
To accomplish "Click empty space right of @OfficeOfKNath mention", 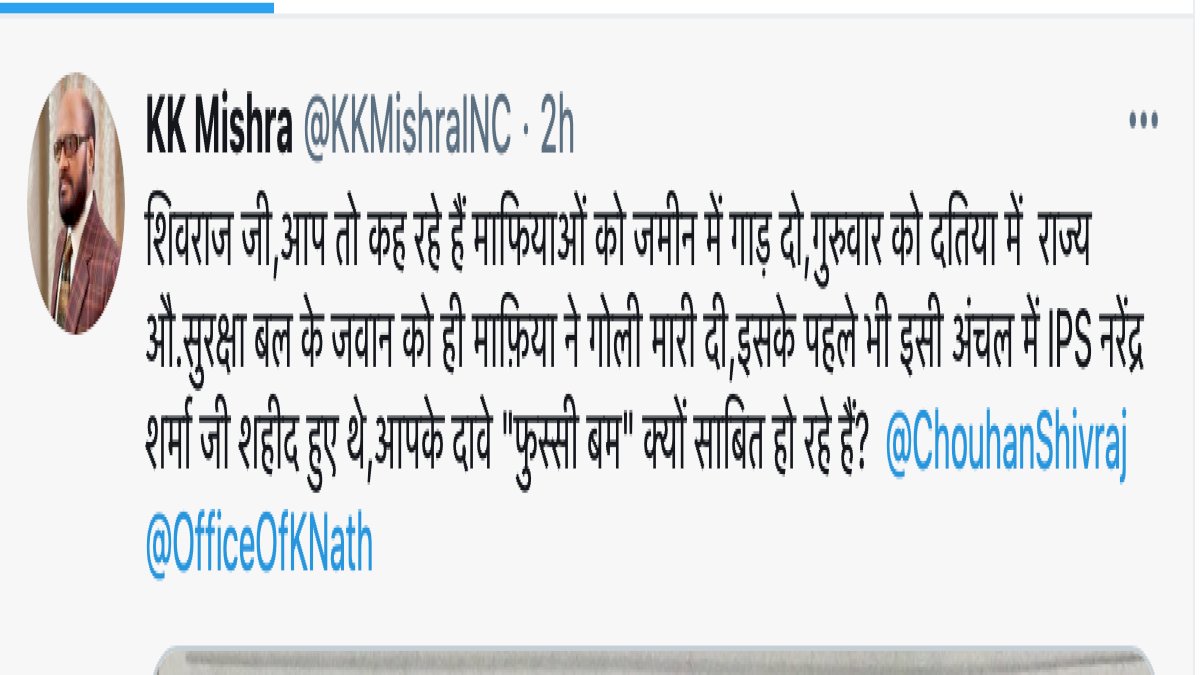I will coord(760,548).
